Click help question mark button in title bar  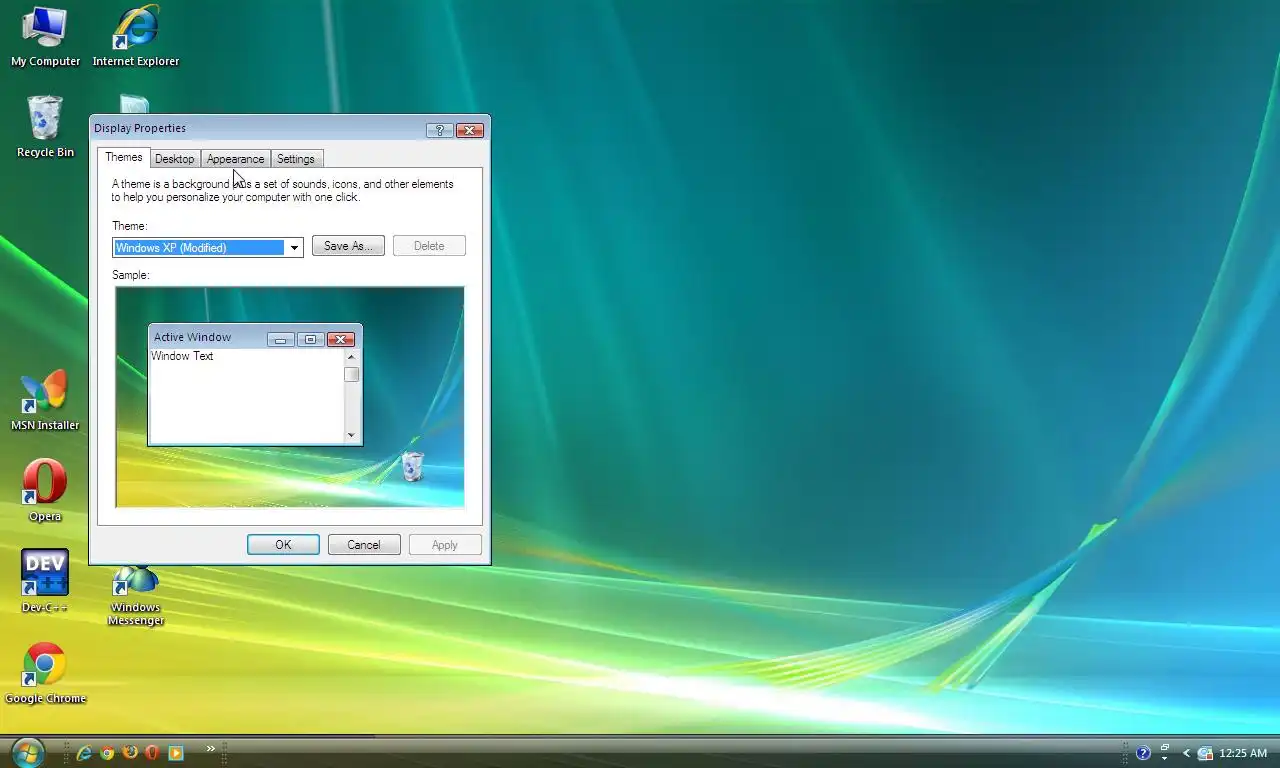440,130
